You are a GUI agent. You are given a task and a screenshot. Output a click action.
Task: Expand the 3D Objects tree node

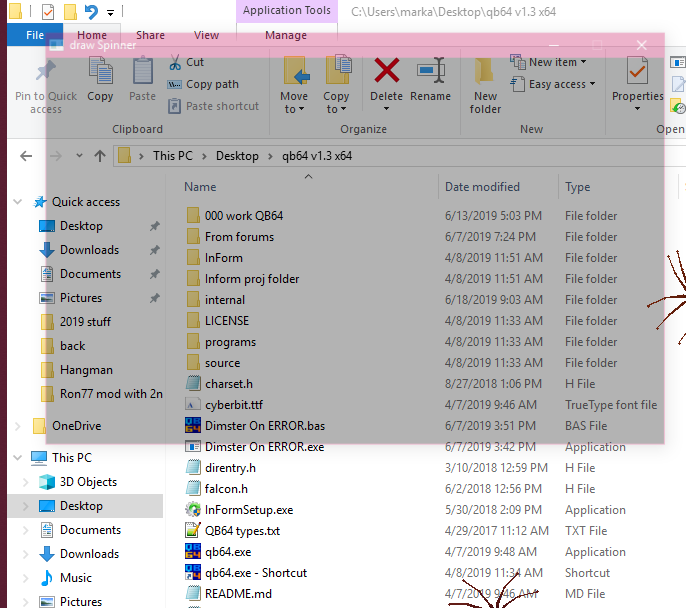coord(18,482)
